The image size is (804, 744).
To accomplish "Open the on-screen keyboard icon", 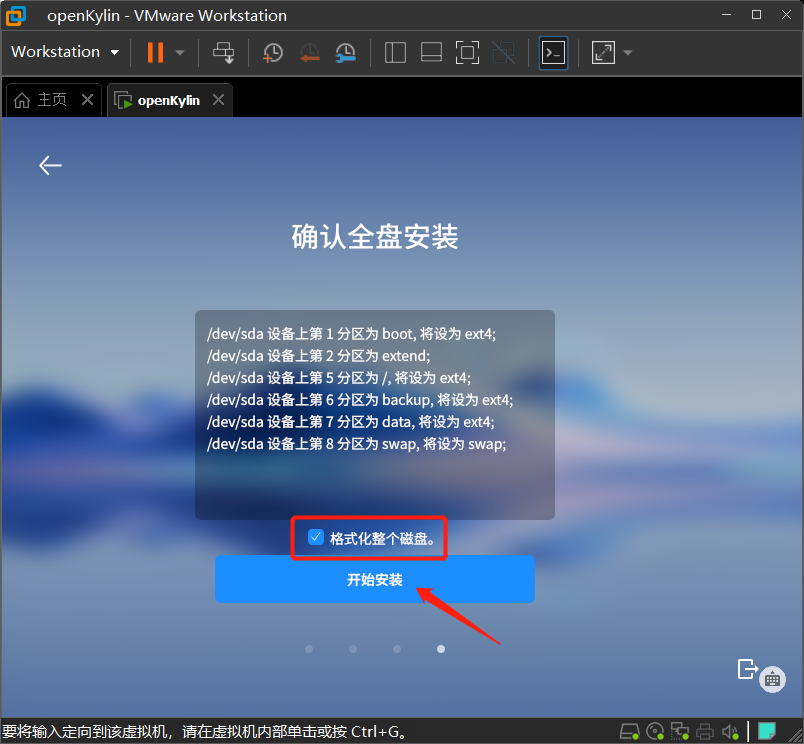I will (x=772, y=680).
